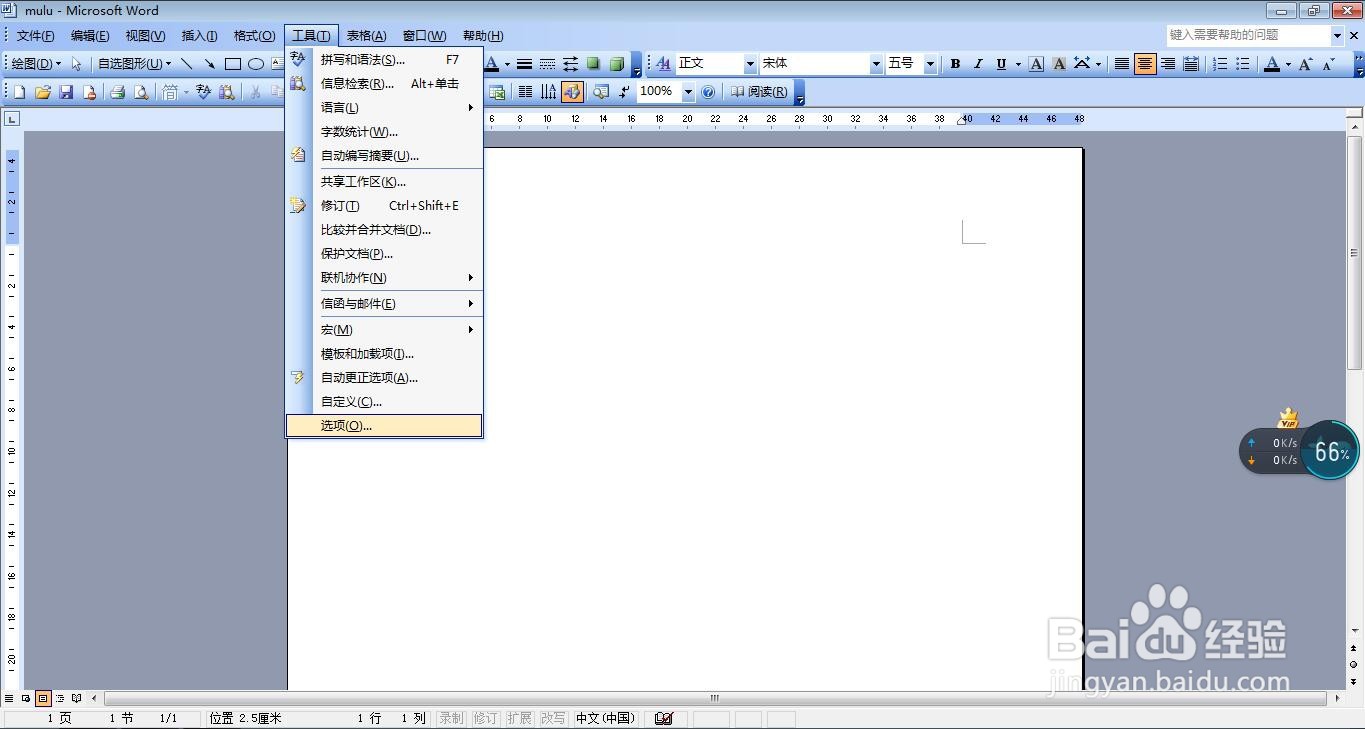The image size is (1365, 729).
Task: Insert Excel worksheet icon
Action: coord(497,92)
